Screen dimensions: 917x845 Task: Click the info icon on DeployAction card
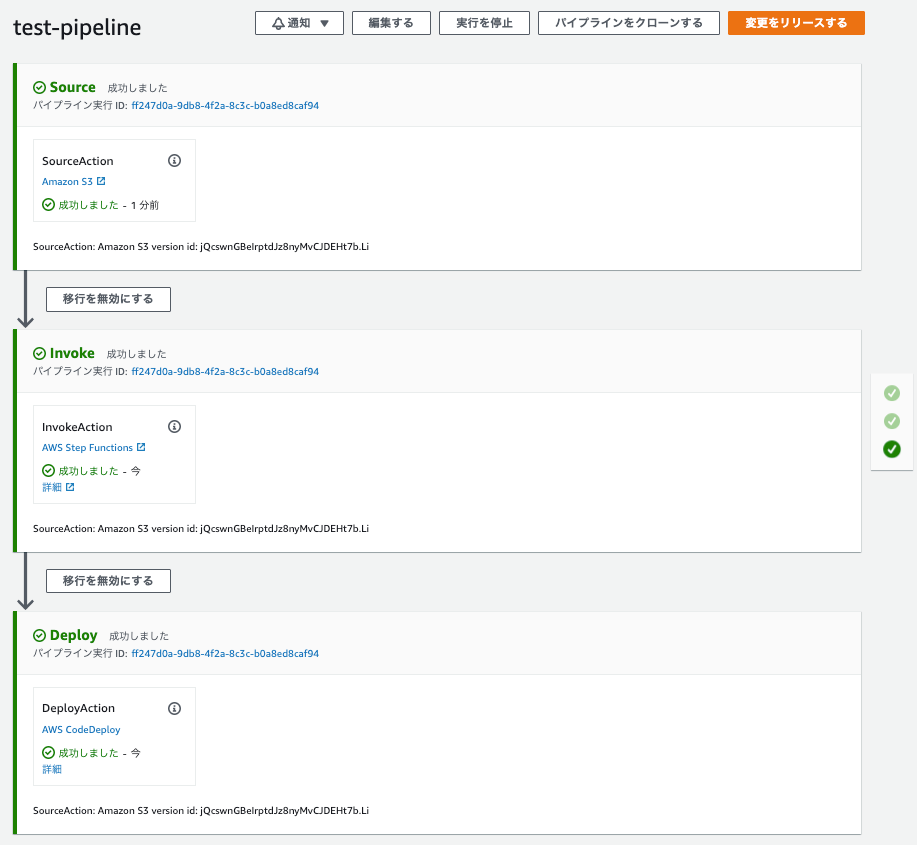174,708
